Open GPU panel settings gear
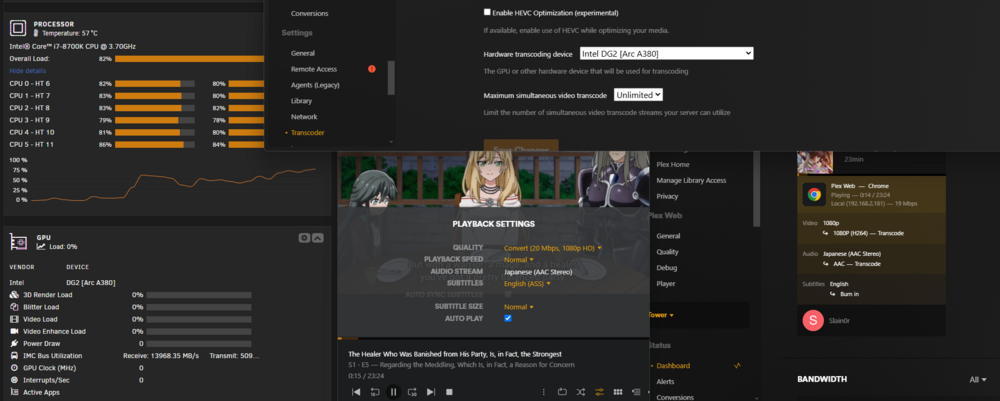Viewport: 1000px width, 401px height. point(304,238)
